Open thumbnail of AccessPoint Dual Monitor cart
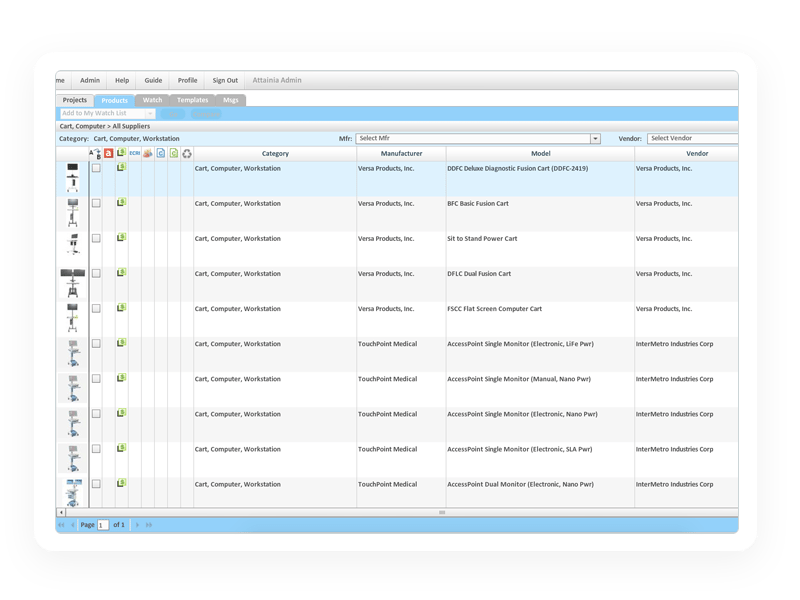 [73, 492]
